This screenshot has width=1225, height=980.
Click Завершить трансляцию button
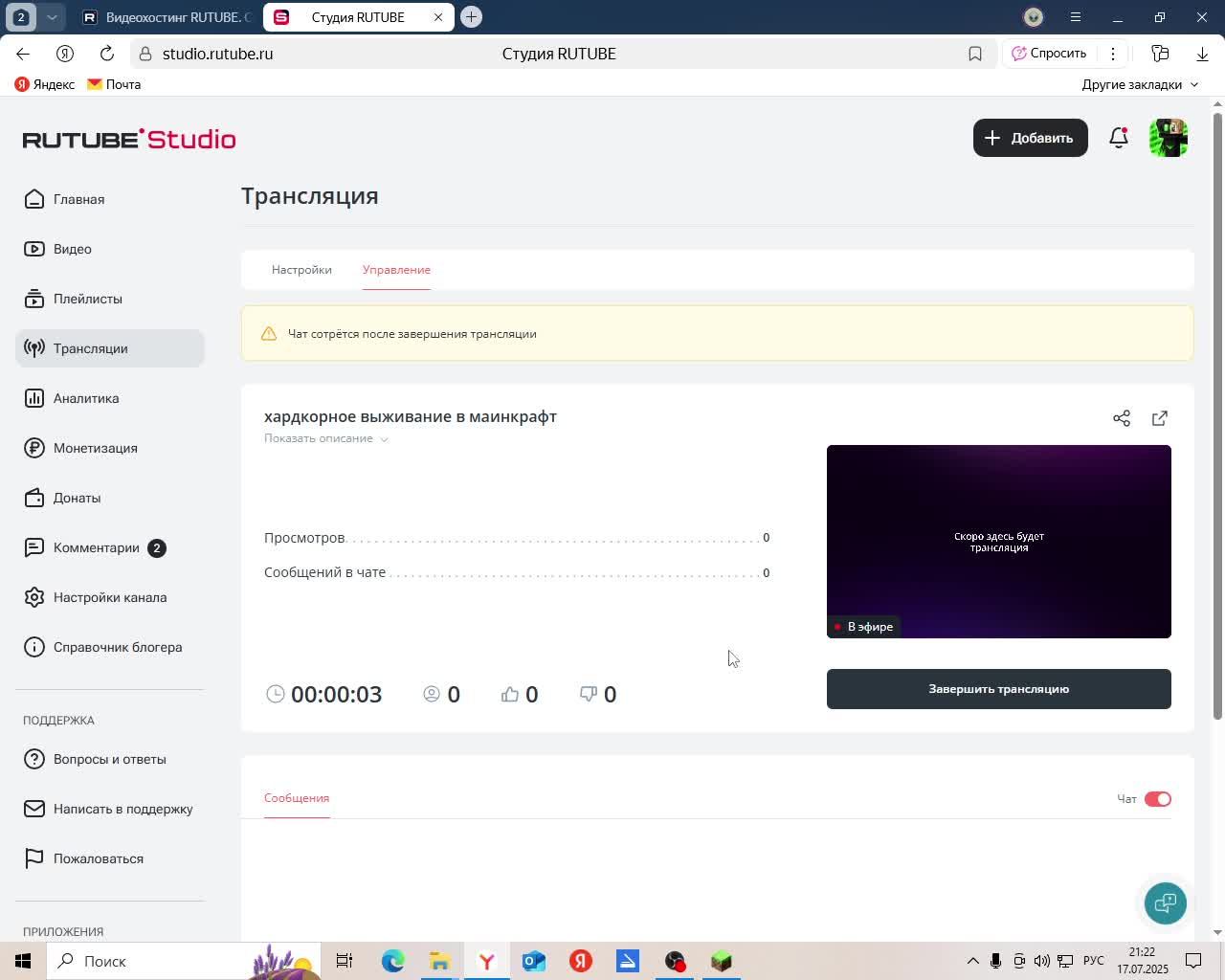(999, 689)
